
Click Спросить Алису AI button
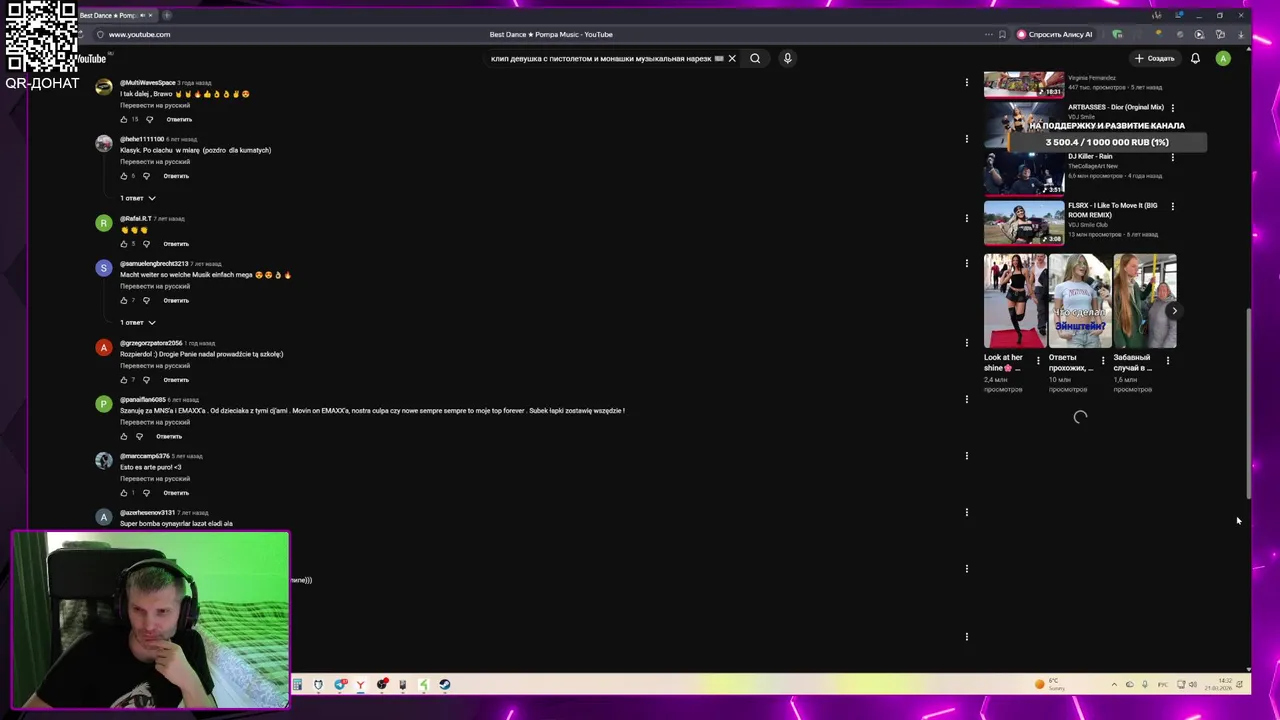point(1054,34)
